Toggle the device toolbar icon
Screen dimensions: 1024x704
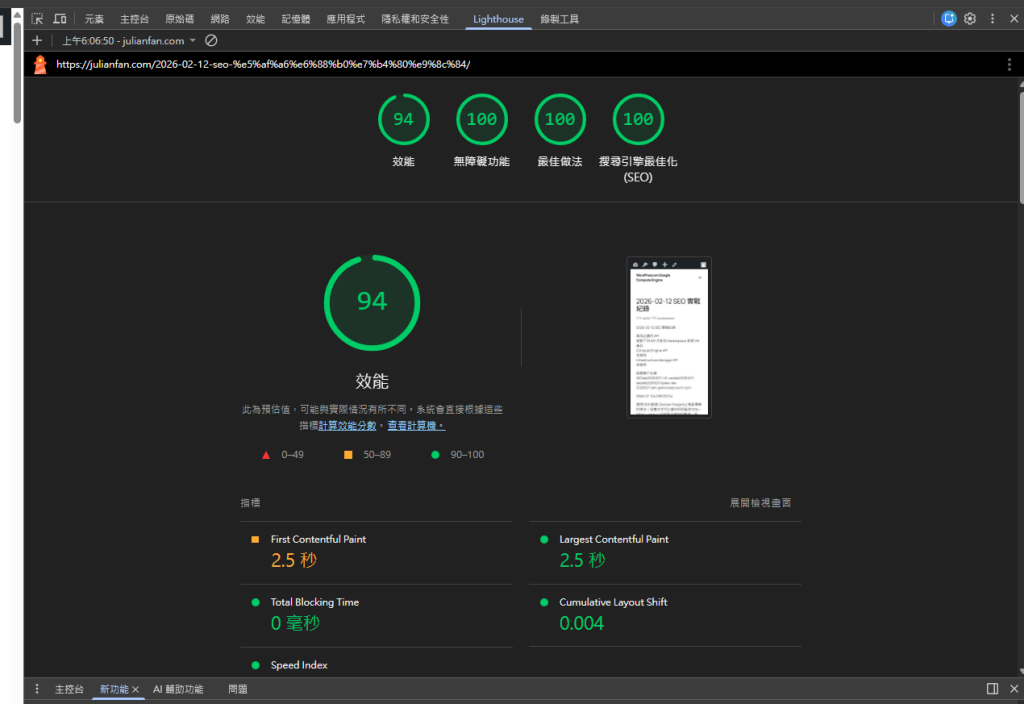[60, 19]
